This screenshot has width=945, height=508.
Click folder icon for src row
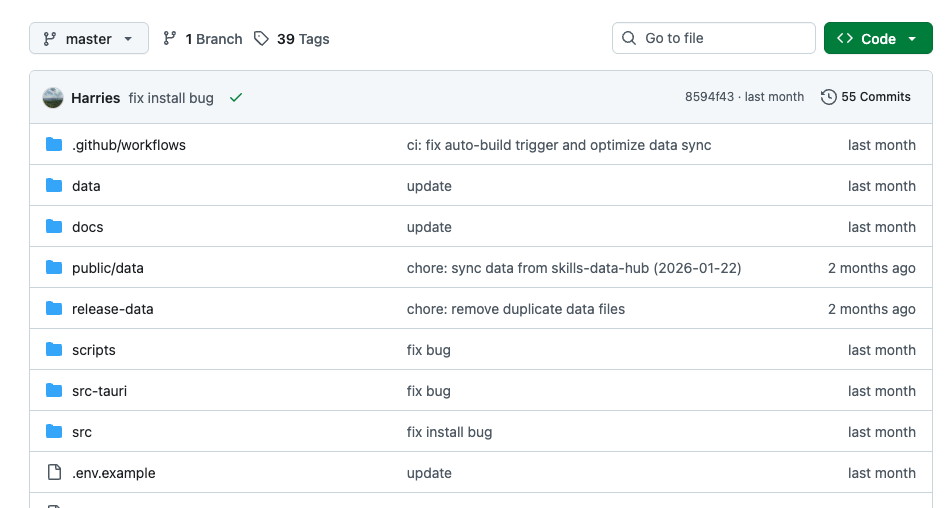pyautogui.click(x=54, y=431)
